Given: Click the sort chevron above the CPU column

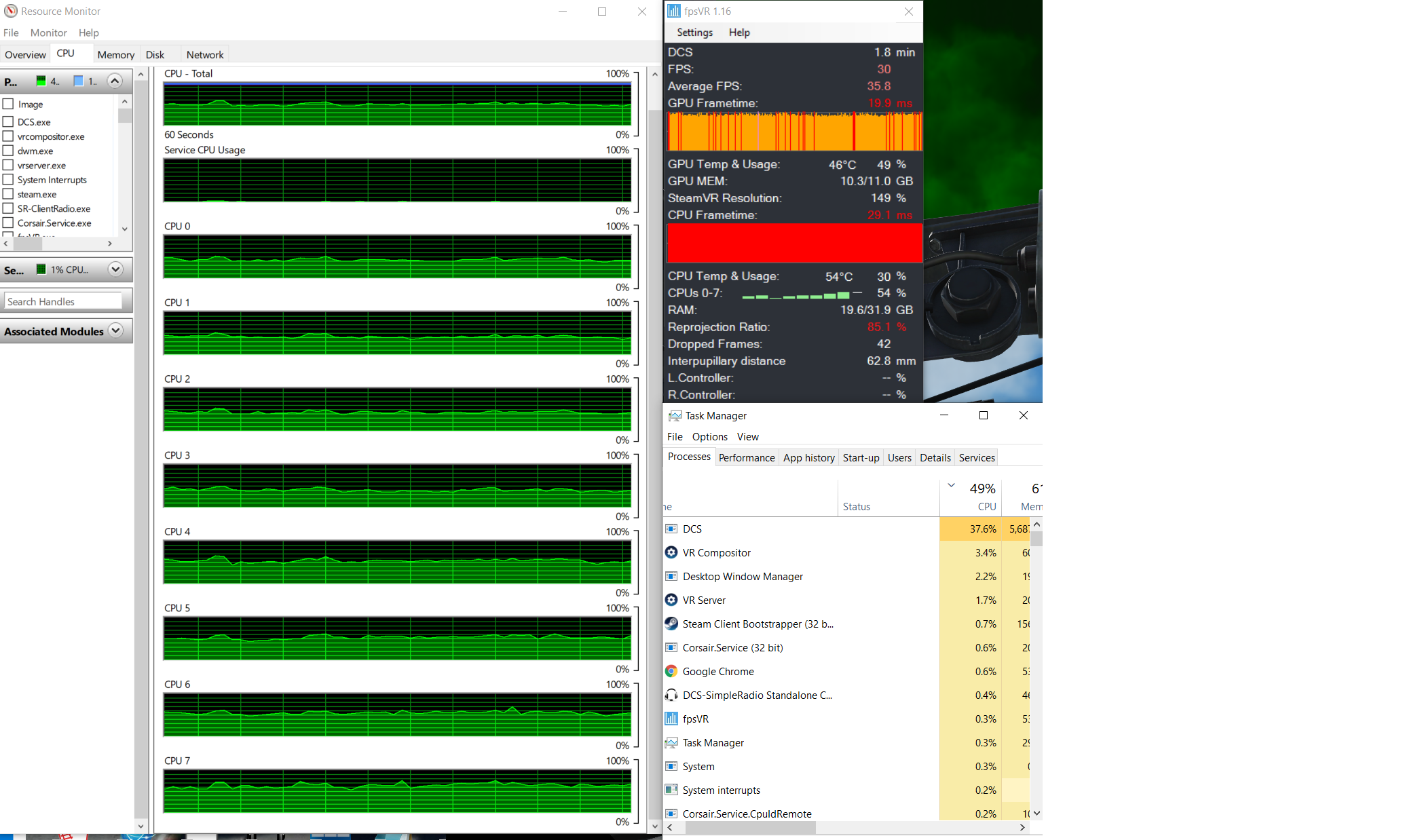Looking at the screenshot, I should tap(951, 485).
